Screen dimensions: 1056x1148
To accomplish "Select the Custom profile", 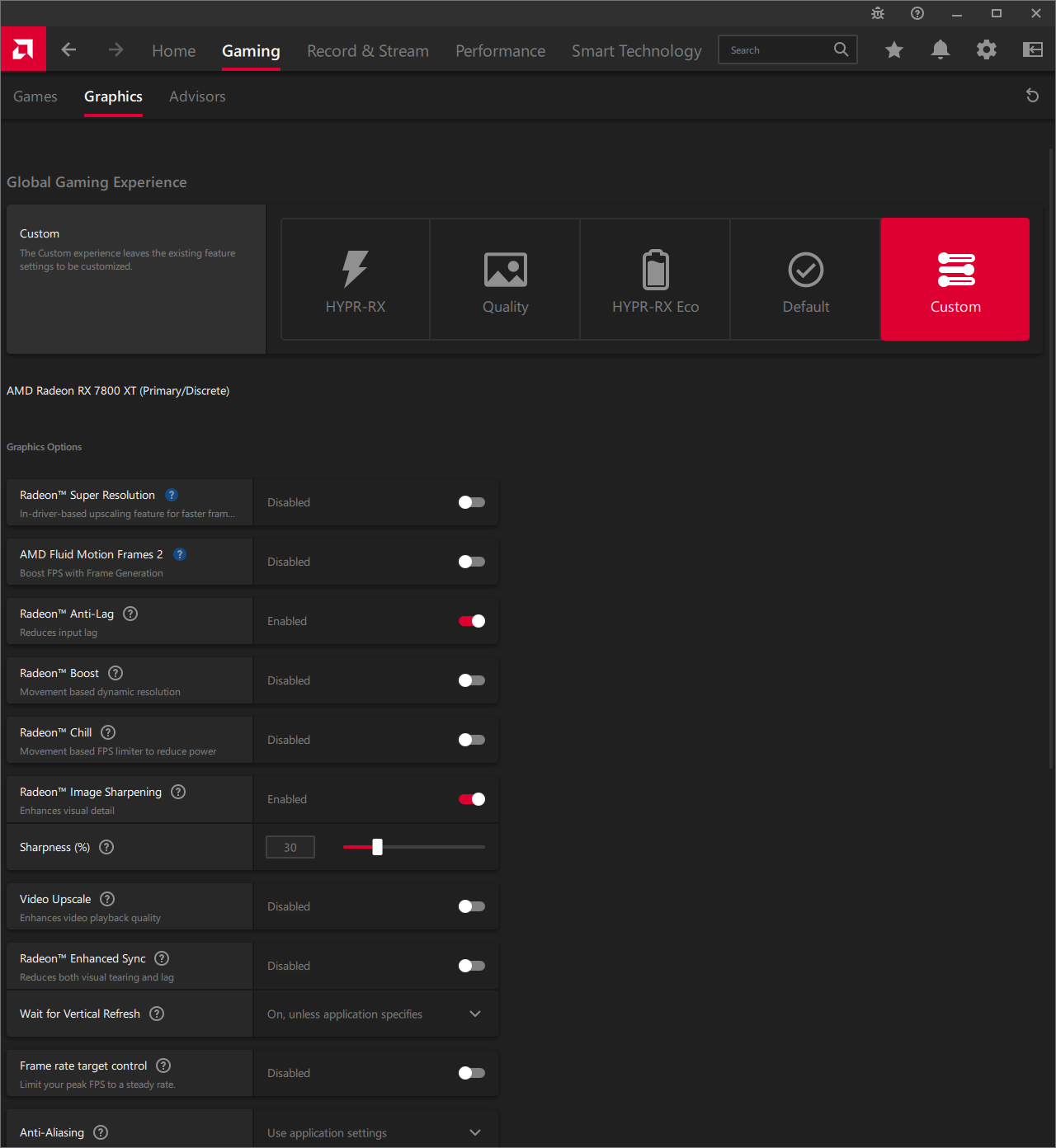I will [955, 279].
